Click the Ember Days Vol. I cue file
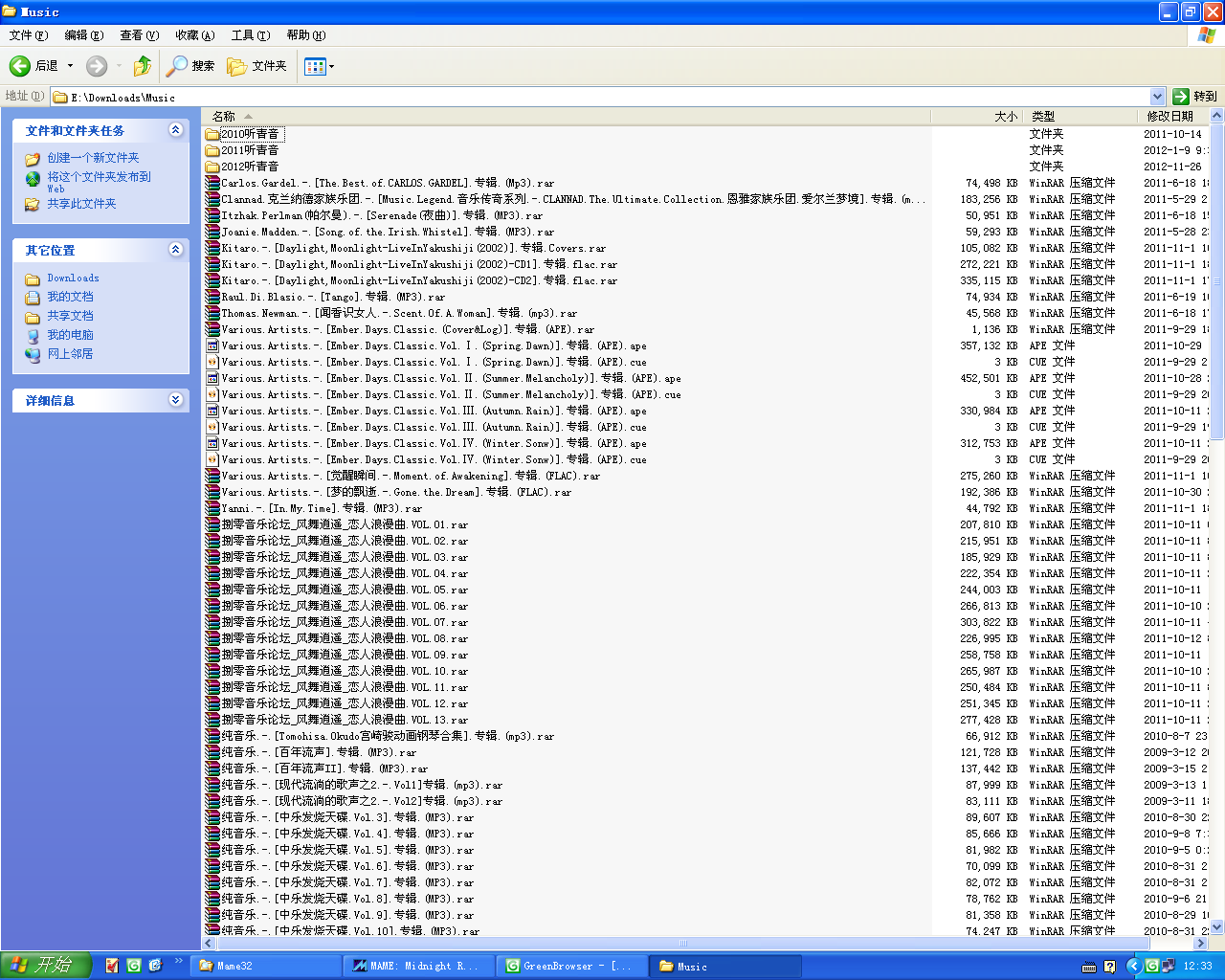1225x980 pixels. [x=433, y=362]
